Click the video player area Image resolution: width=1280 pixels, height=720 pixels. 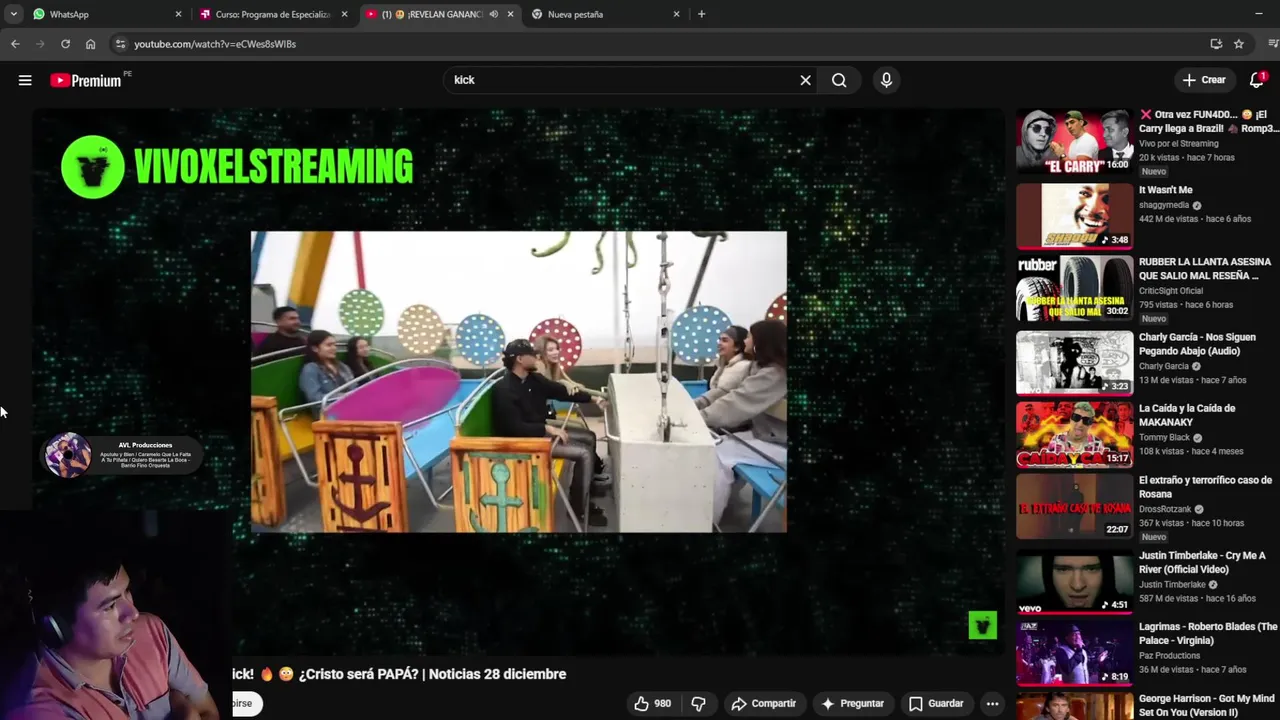pos(518,382)
